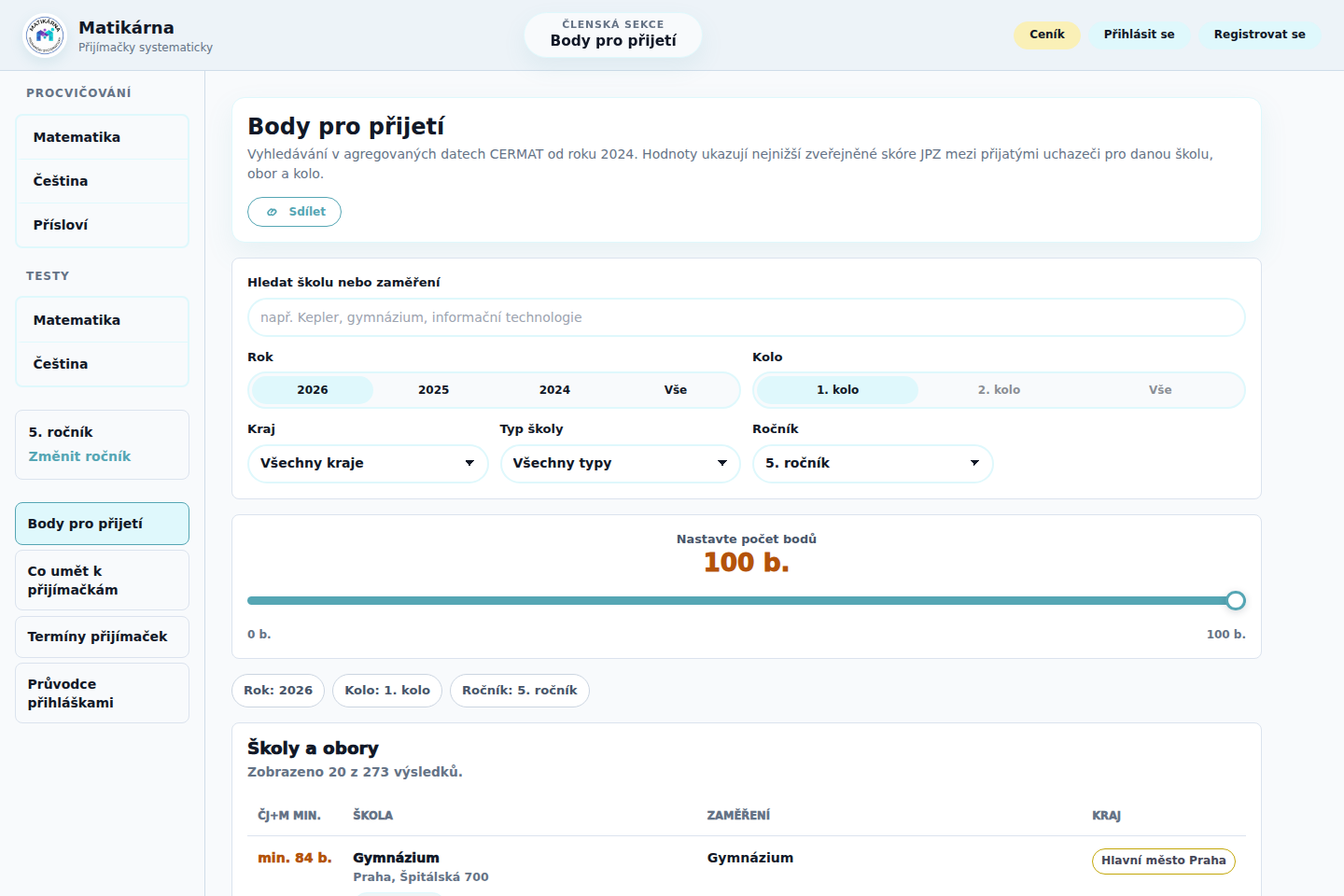Open Matematika under Procvičování
Screen dimensions: 1344x896
[102, 137]
